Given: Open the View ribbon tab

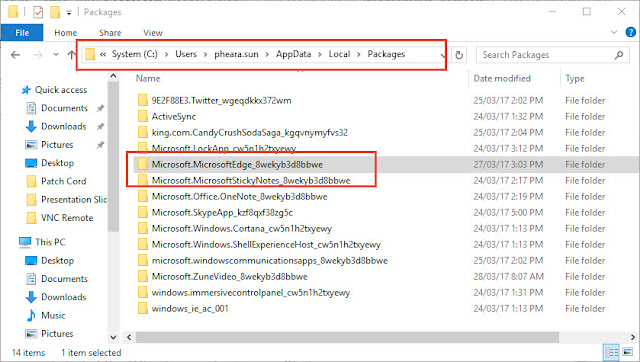Looking at the screenshot, I should click(153, 33).
